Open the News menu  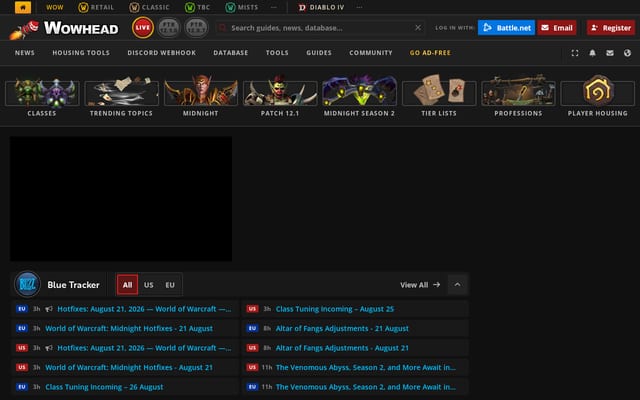pos(25,53)
